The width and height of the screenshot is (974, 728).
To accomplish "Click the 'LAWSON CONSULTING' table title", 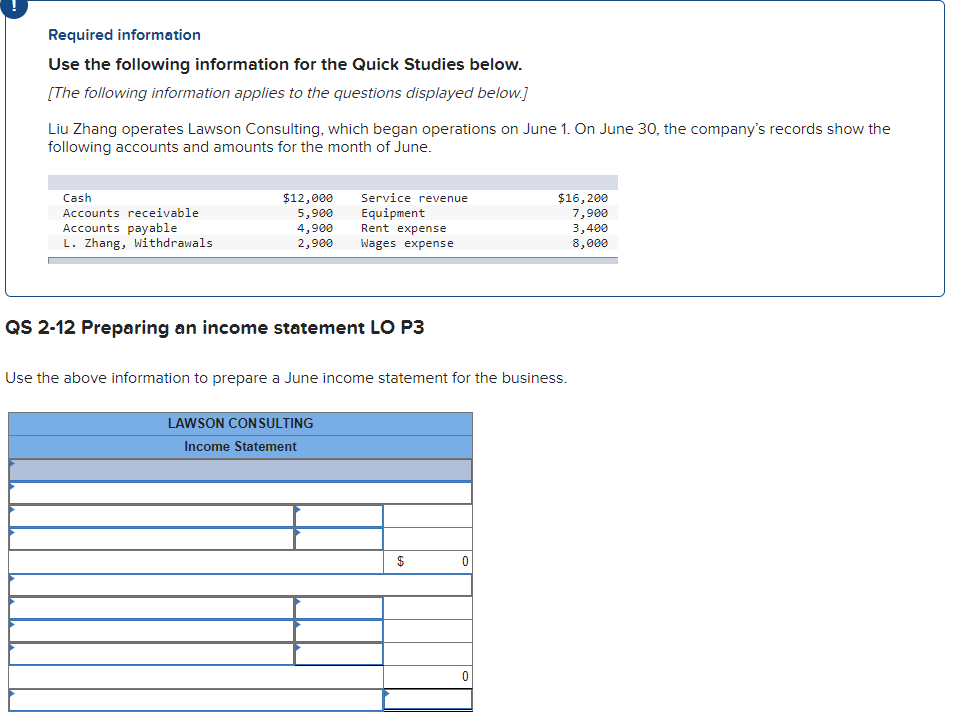I will pos(240,424).
